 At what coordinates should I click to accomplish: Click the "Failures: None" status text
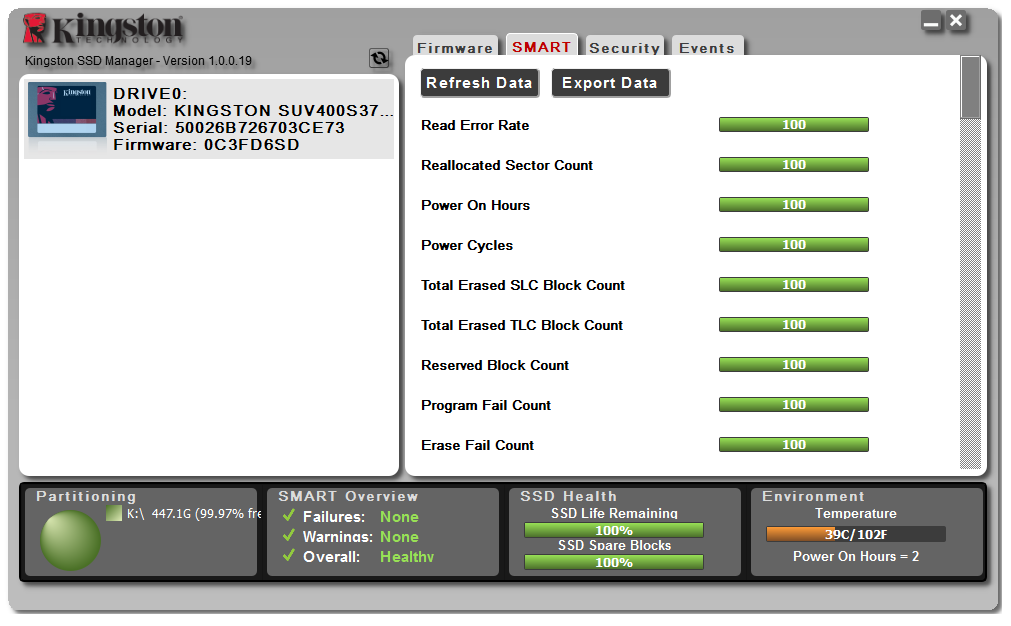360,516
